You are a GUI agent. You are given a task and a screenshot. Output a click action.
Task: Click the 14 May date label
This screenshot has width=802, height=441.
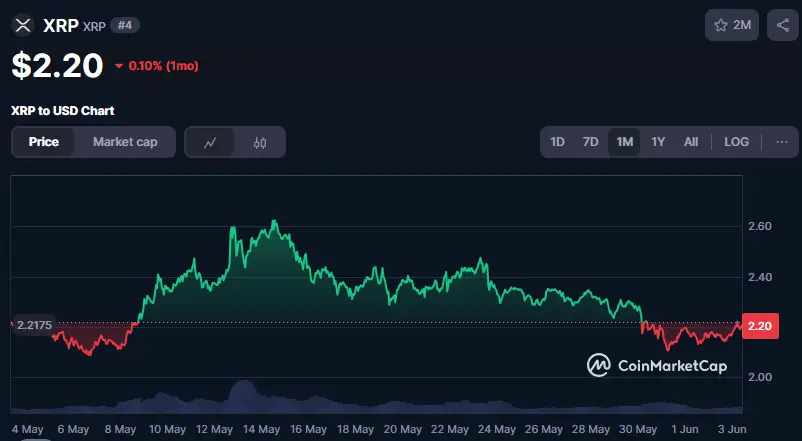pyautogui.click(x=261, y=429)
